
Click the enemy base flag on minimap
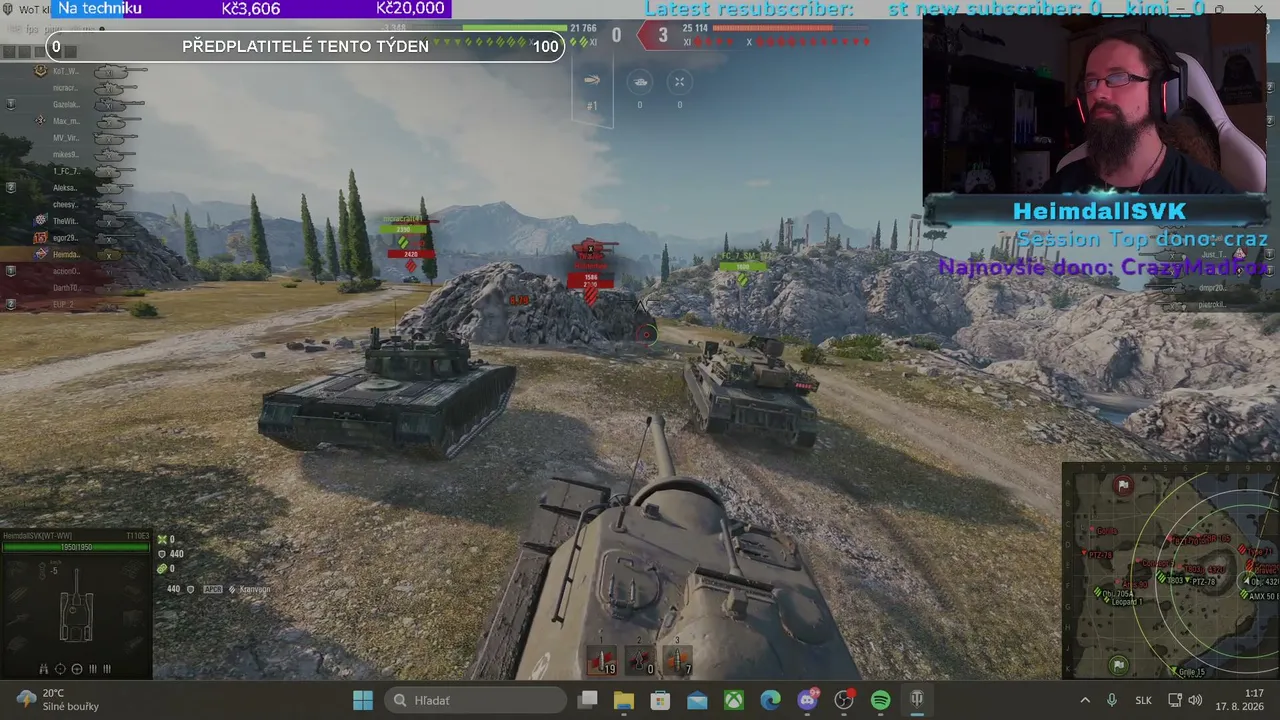(1124, 486)
